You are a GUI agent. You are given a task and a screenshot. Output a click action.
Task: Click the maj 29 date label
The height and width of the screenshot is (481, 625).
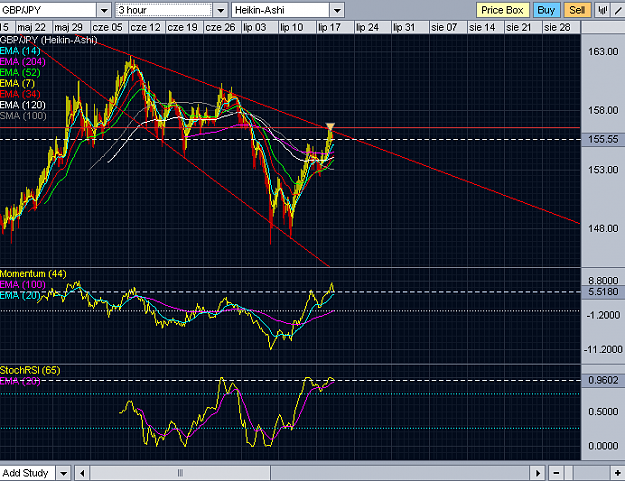(x=68, y=27)
